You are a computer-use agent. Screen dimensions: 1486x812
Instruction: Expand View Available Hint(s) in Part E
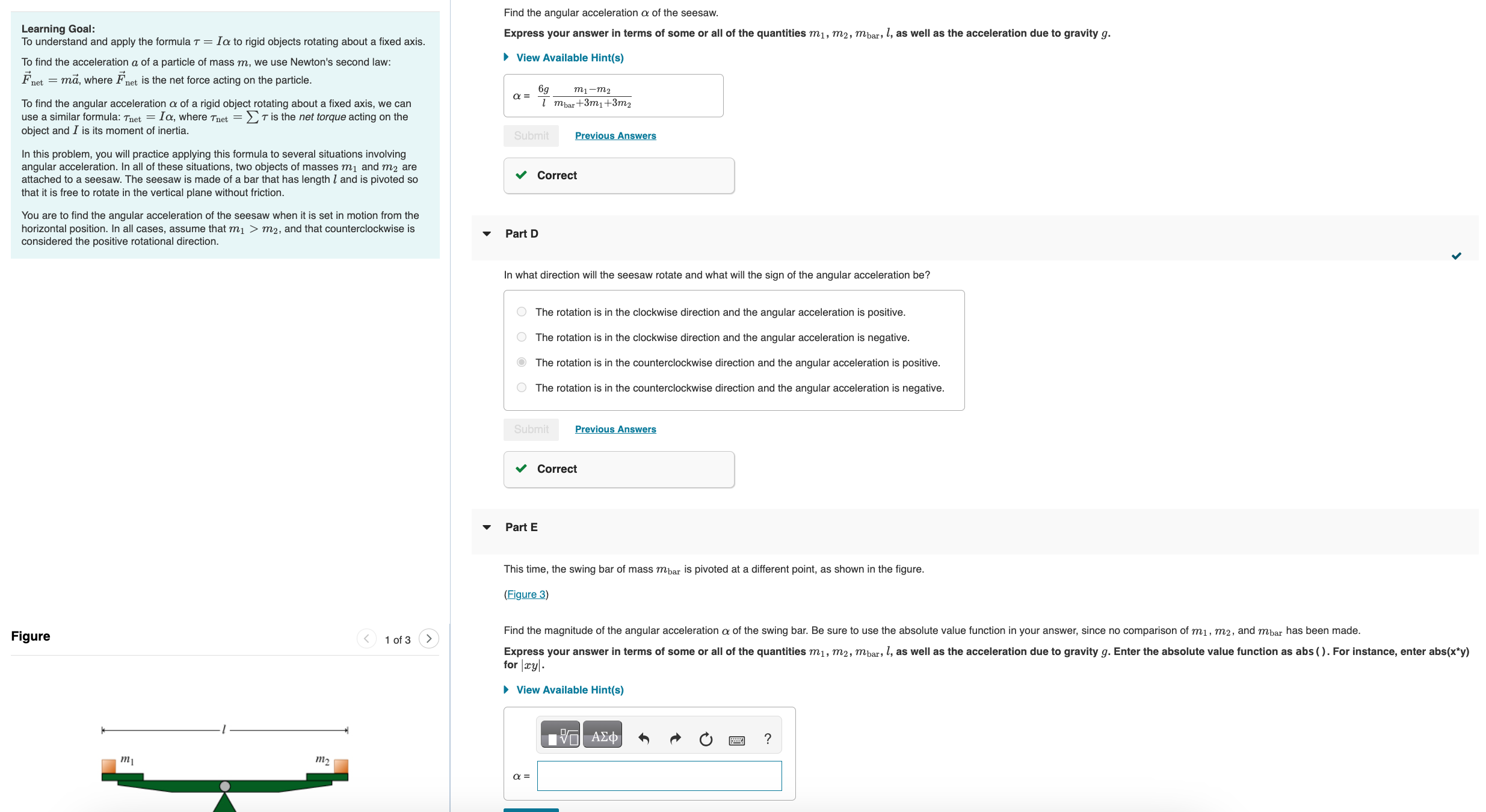point(569,689)
